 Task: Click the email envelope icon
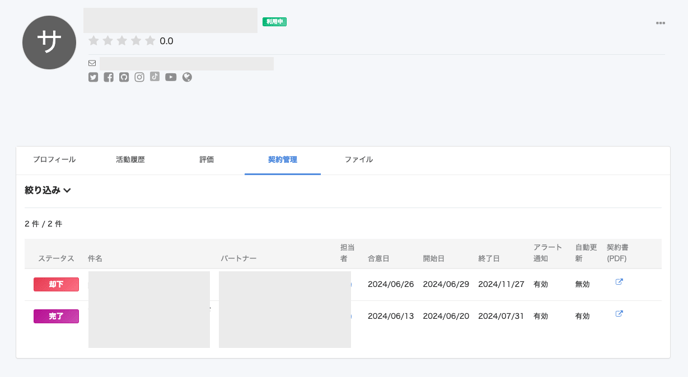[92, 63]
